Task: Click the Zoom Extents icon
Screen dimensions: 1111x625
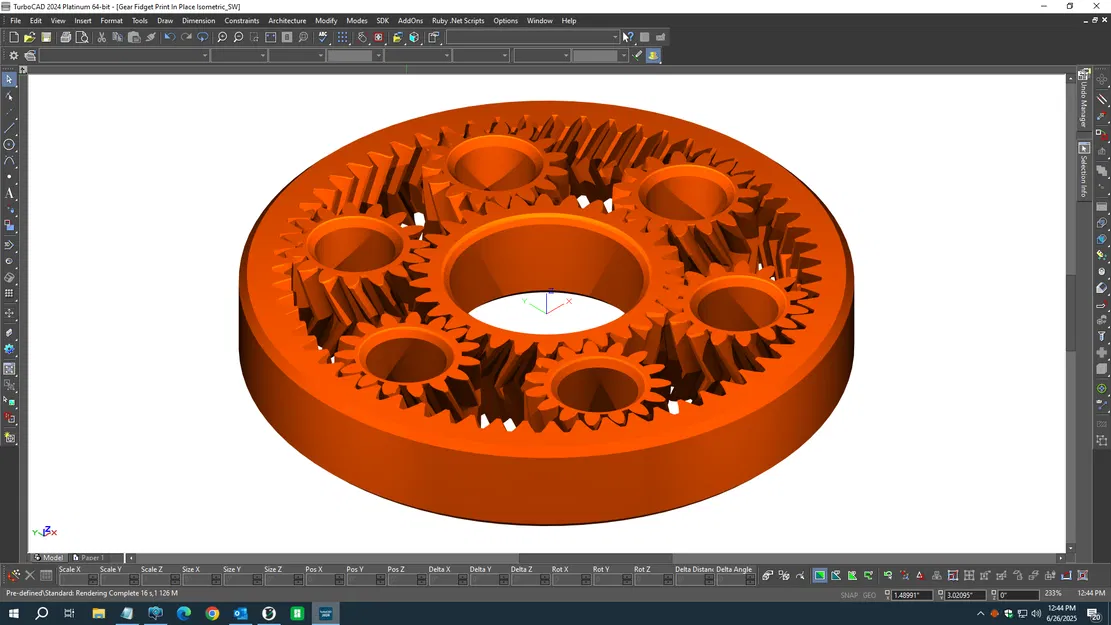Action: [271, 37]
